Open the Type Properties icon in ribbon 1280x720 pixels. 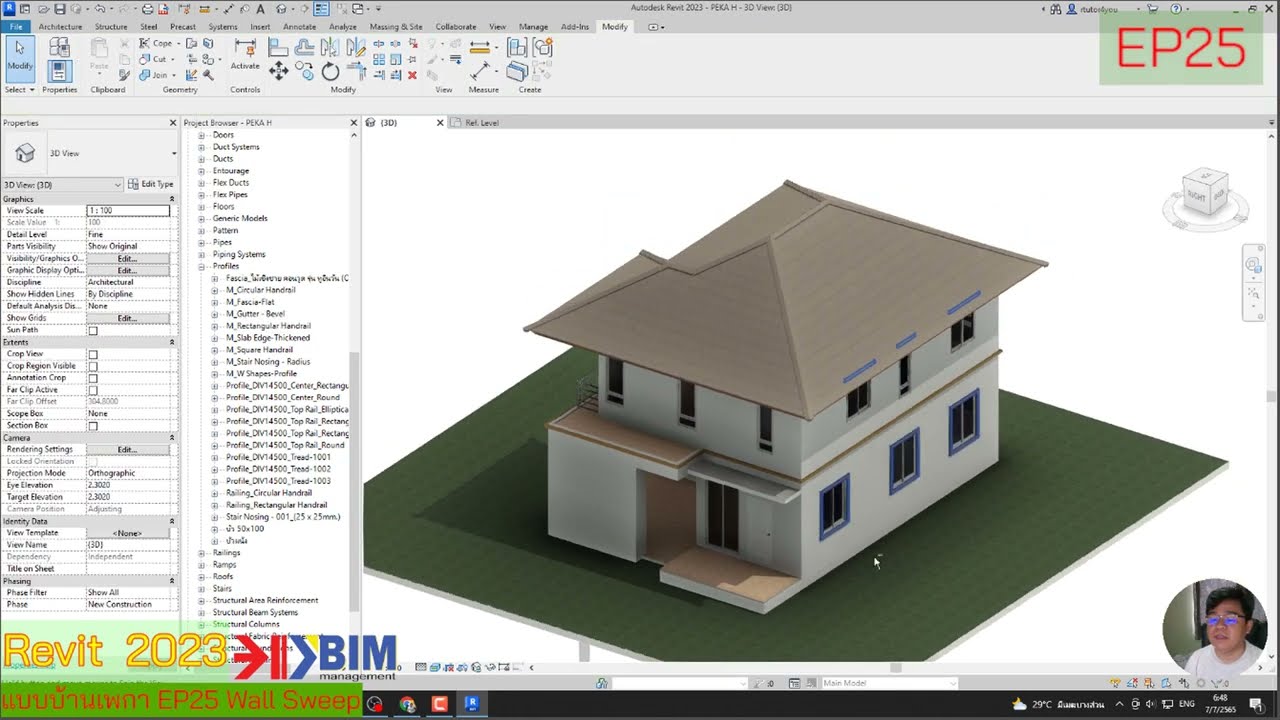click(59, 47)
